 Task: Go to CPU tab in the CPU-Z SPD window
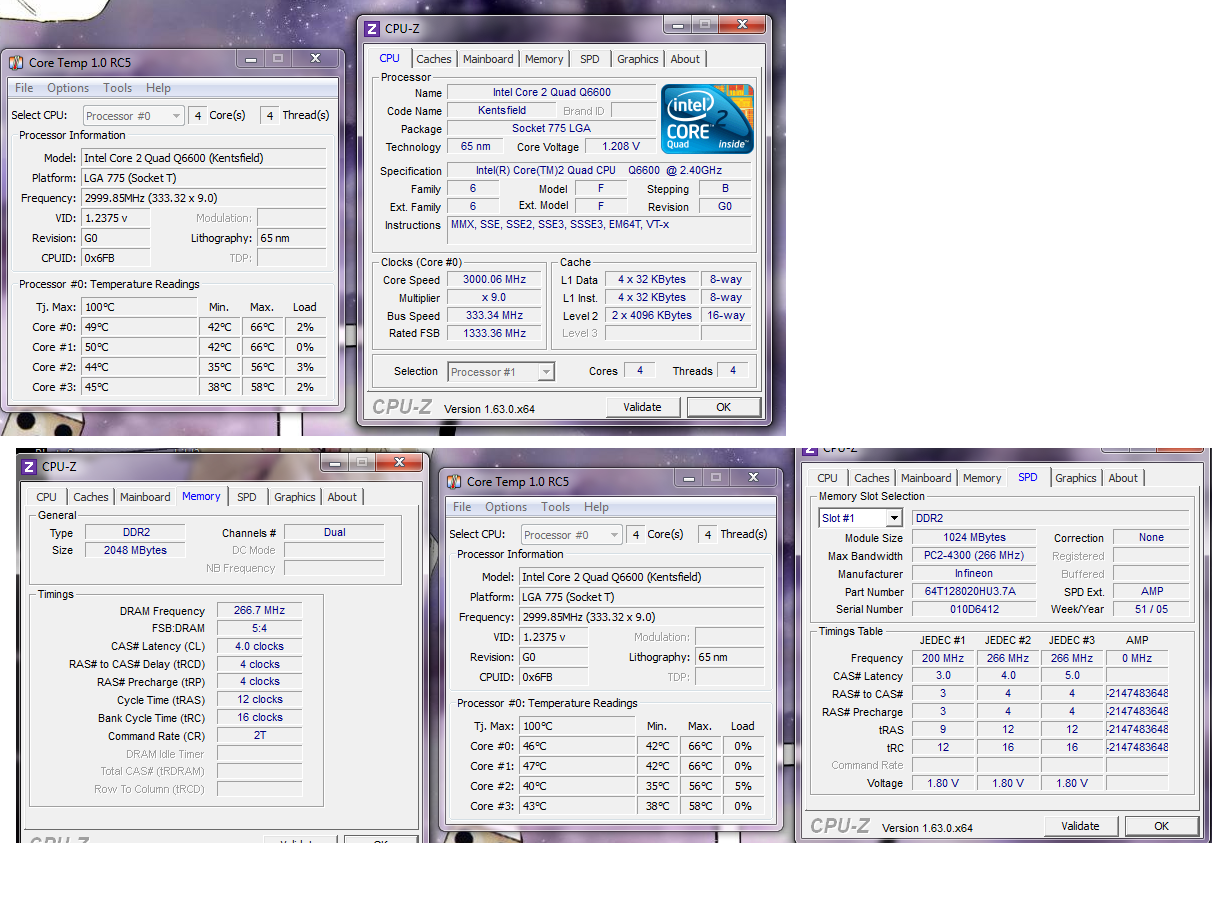[x=828, y=478]
